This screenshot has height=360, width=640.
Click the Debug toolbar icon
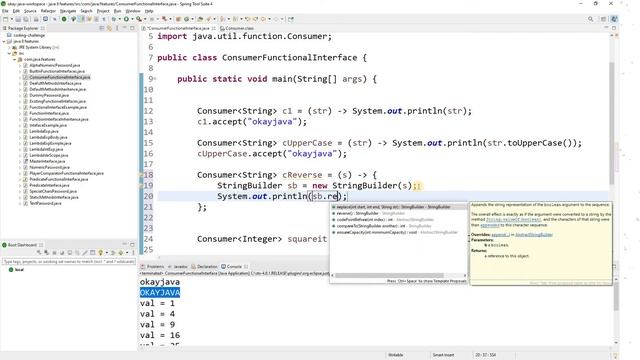coord(114,19)
